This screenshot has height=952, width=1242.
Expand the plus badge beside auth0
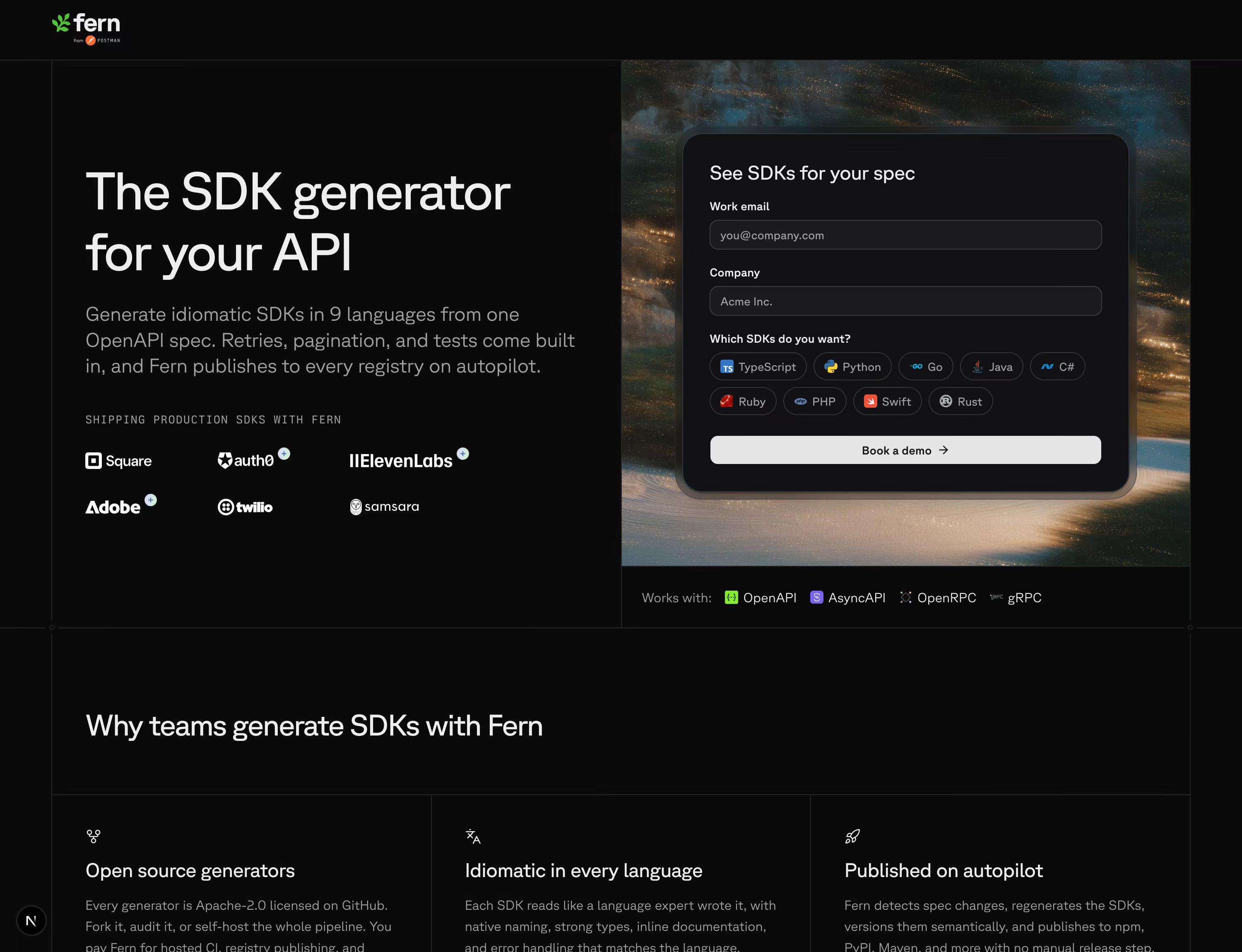284,454
